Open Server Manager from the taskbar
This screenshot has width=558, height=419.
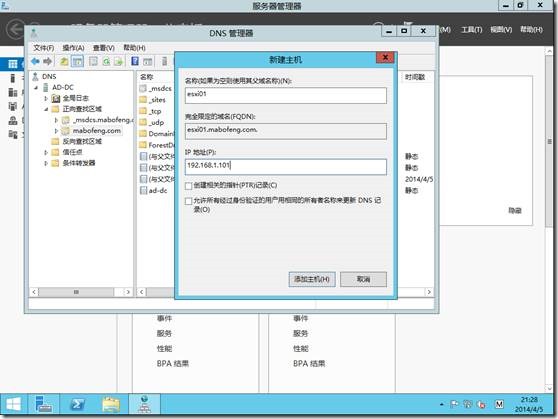(x=43, y=404)
